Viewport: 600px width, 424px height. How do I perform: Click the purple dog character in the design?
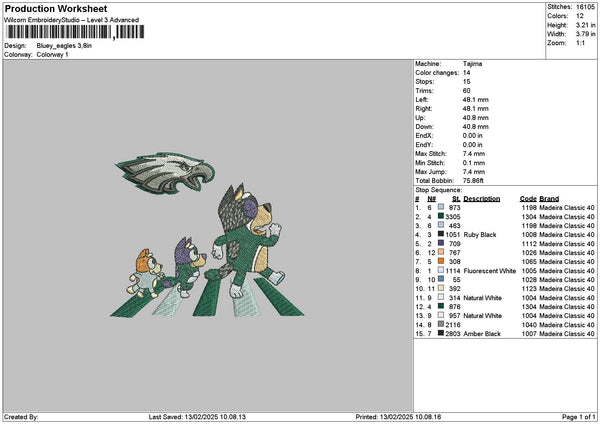(185, 267)
